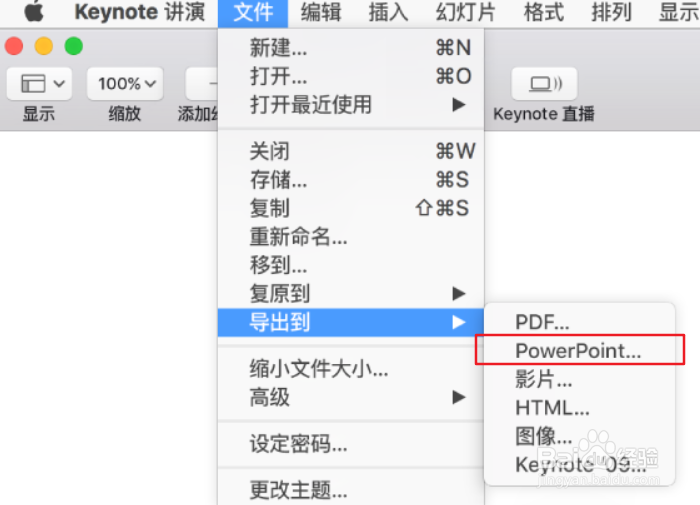Select 导出到 menu item

point(351,322)
